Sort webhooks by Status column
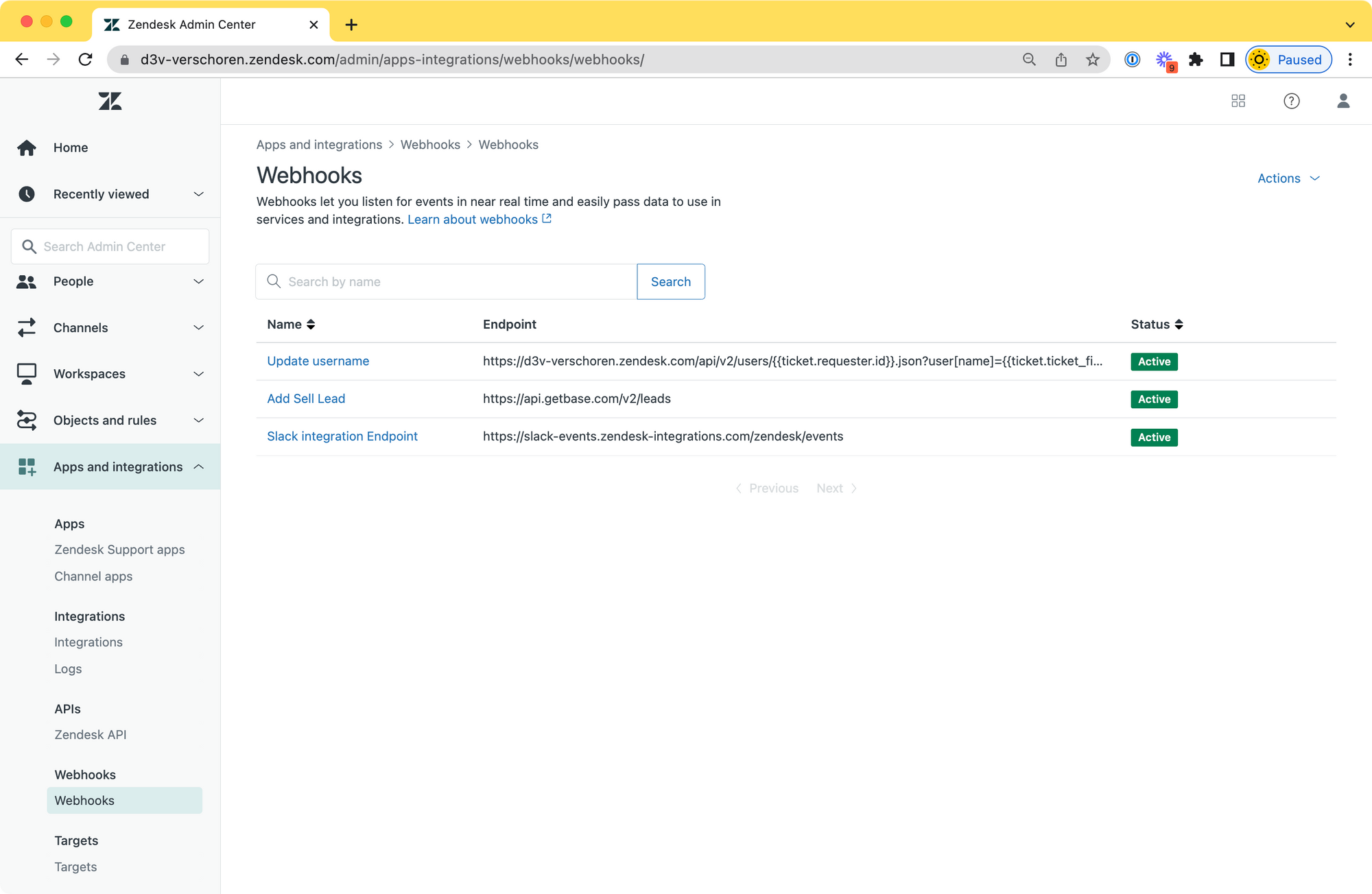The width and height of the screenshot is (1372, 894). point(1157,325)
